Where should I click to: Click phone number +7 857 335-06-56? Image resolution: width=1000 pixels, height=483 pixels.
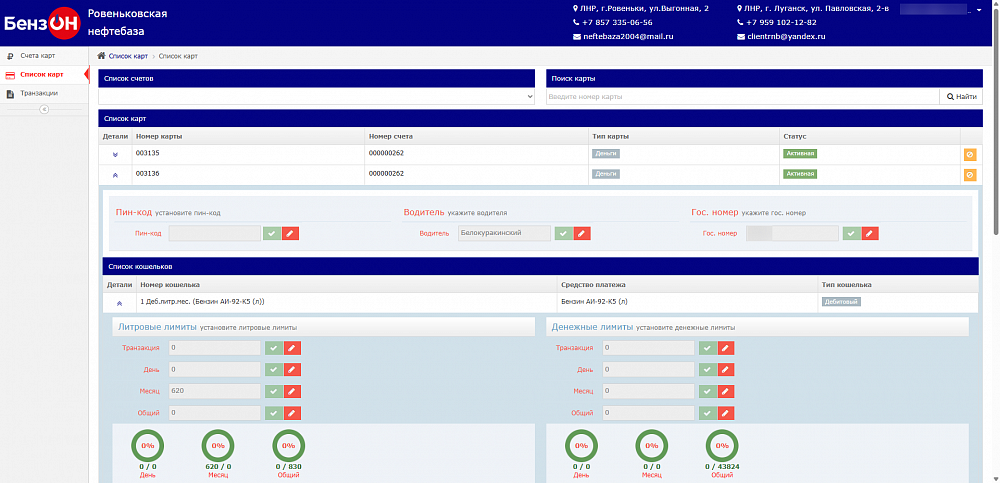(x=617, y=22)
